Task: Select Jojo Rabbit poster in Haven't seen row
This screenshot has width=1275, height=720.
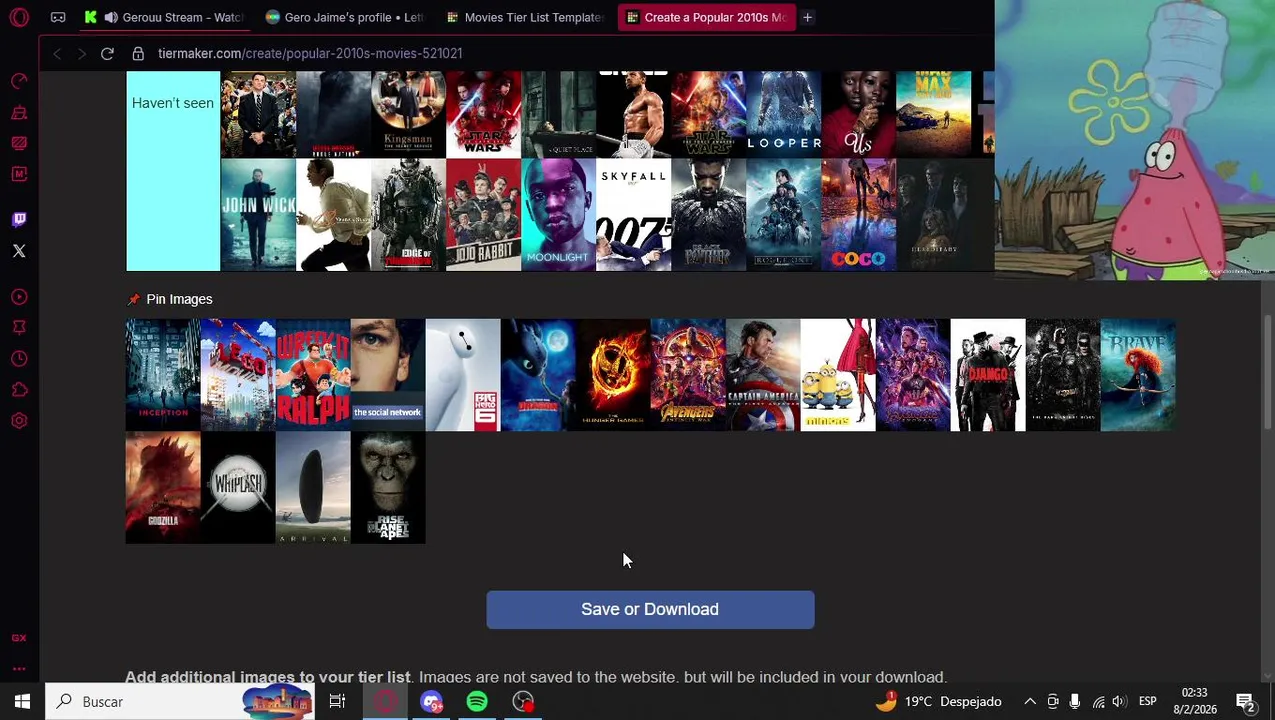Action: 484,215
